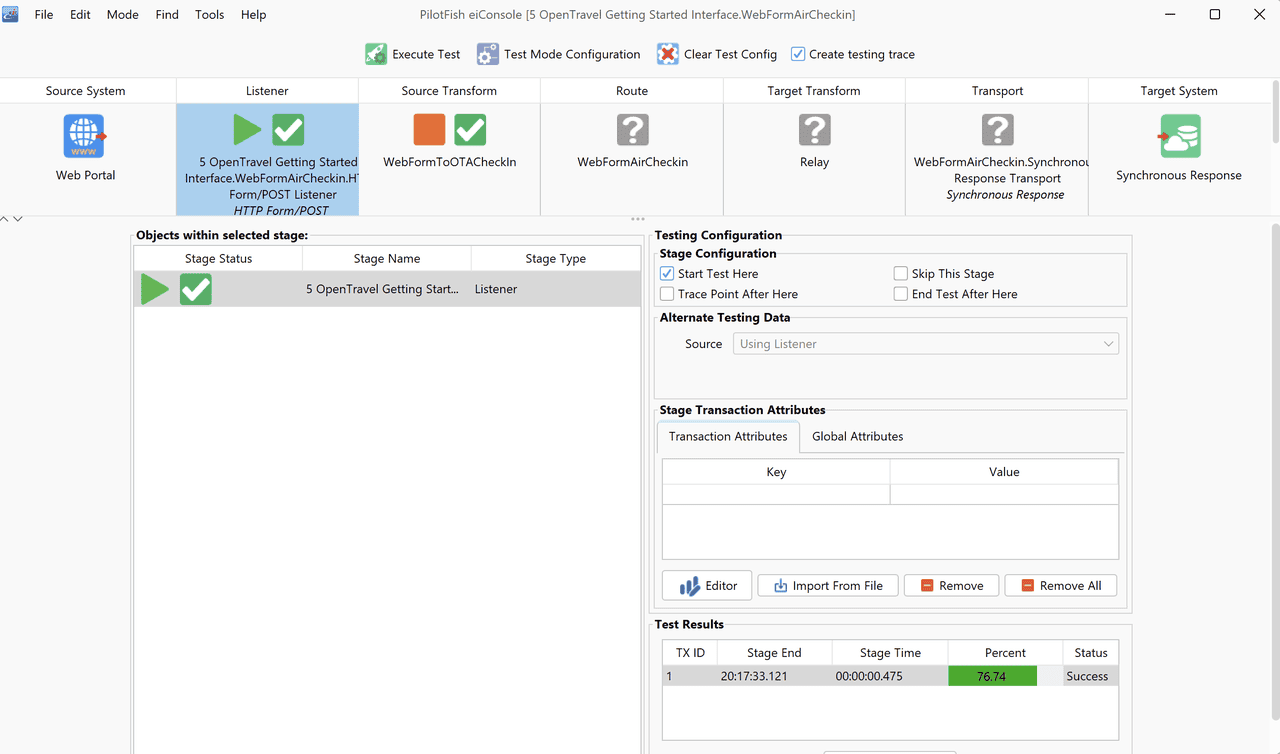
Task: Enable the End Test After Here checkbox
Action: click(901, 294)
